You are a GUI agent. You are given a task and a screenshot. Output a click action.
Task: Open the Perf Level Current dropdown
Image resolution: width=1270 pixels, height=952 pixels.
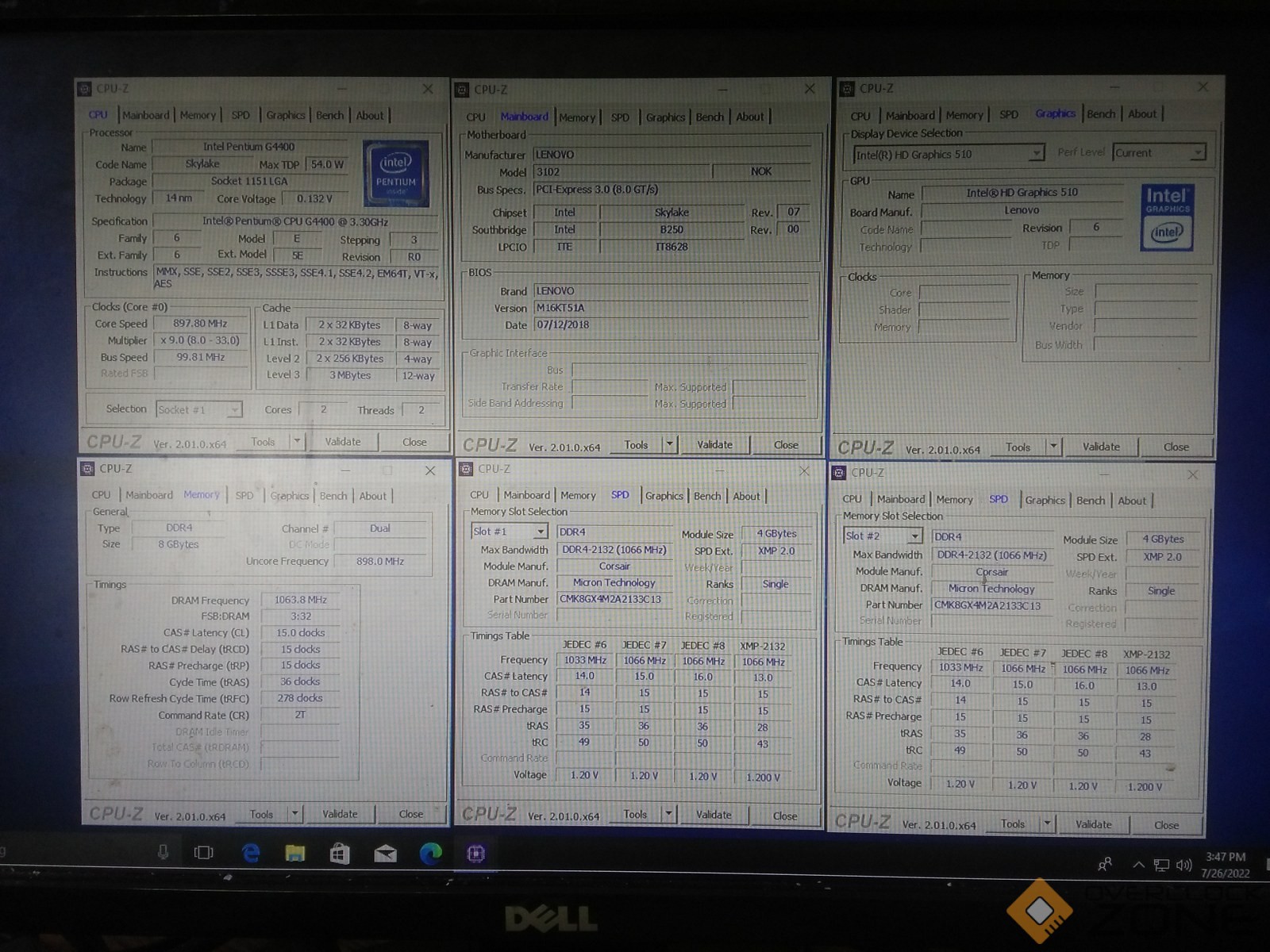tap(1160, 152)
